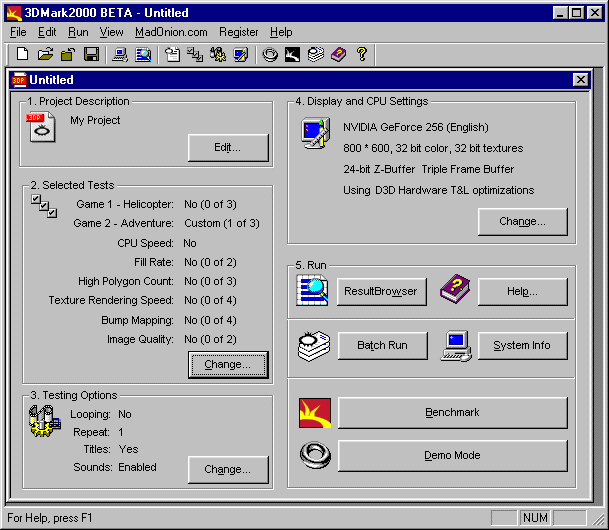The width and height of the screenshot is (609, 530).
Task: Click the ResultBrowser magnifier icon in Run
Action: click(312, 290)
